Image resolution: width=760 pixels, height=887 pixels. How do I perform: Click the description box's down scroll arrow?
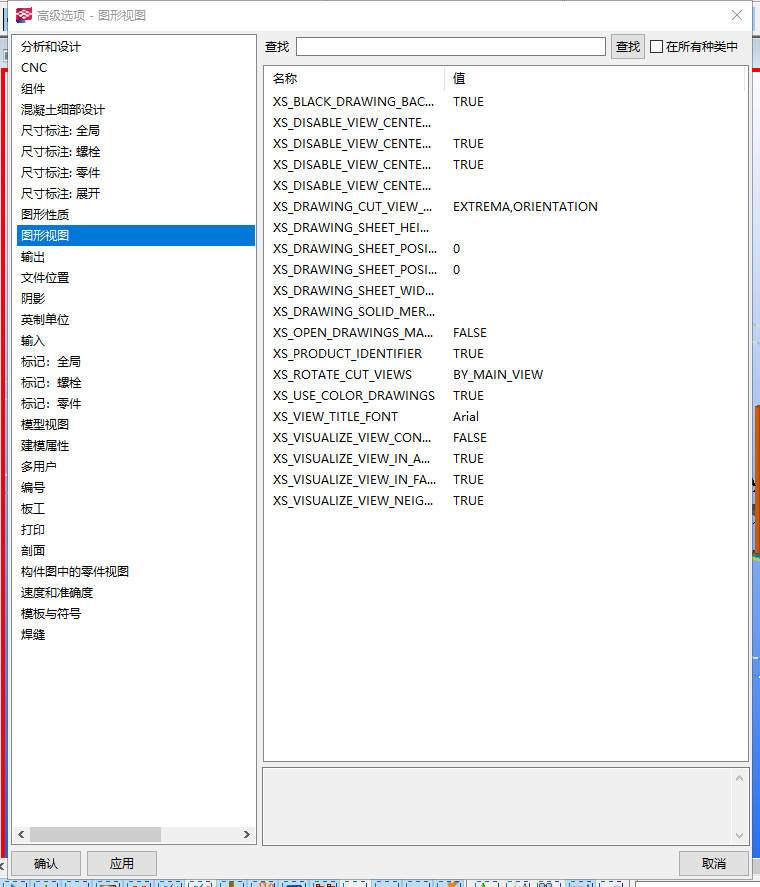740,836
